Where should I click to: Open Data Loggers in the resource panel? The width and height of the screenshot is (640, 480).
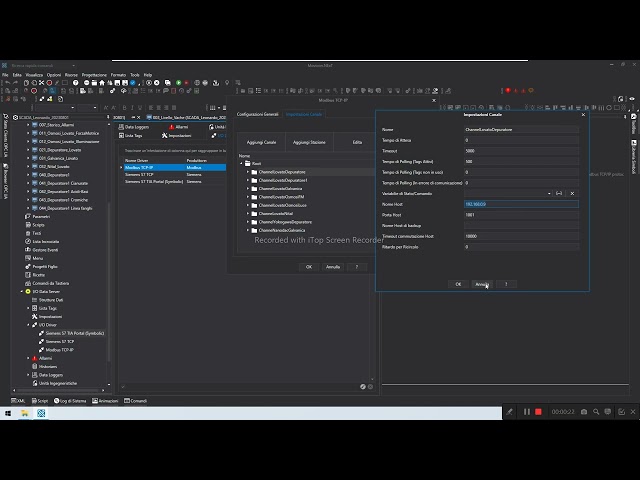[x=134, y=127]
